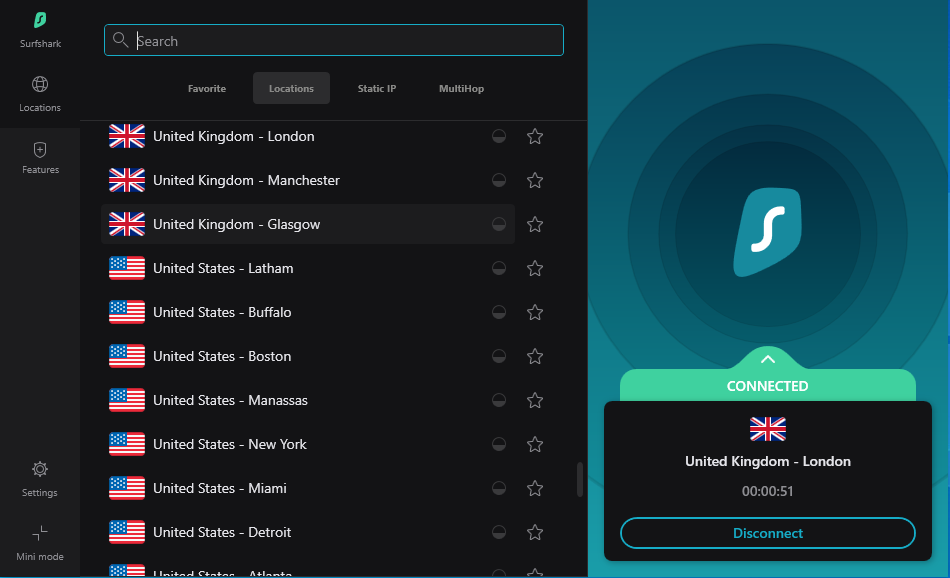
Task: Click the locations list scrollbar
Action: pyautogui.click(x=580, y=480)
